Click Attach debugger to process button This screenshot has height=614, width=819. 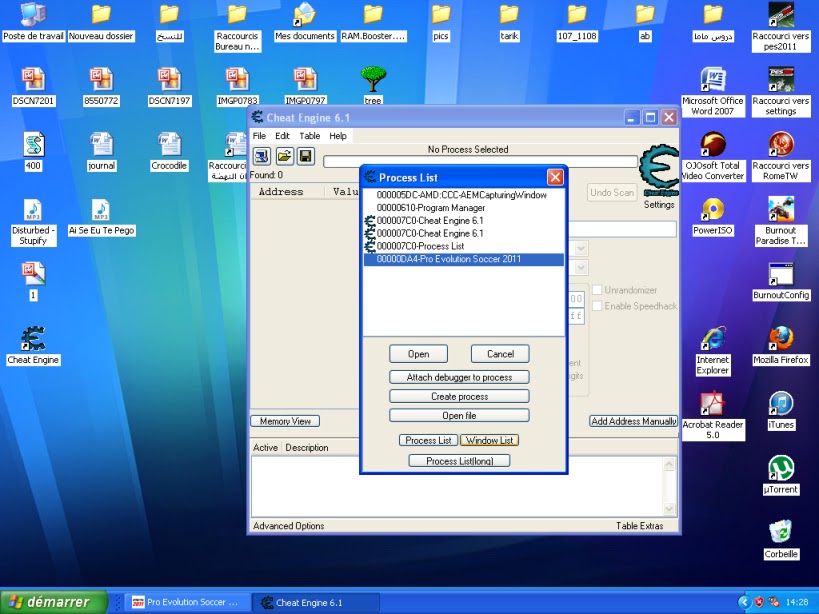pos(459,377)
